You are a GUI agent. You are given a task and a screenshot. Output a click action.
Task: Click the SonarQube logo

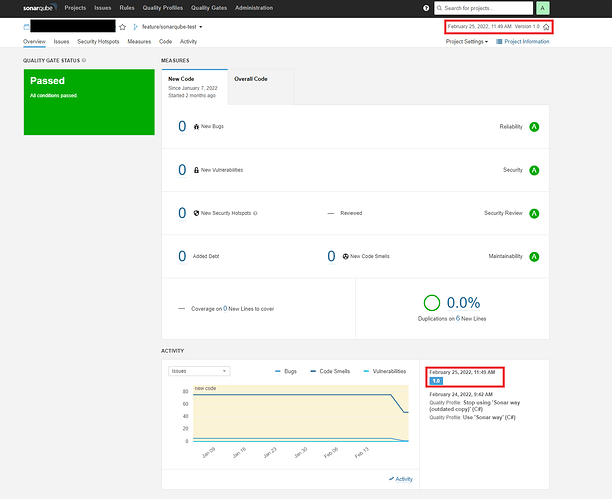tap(39, 7)
